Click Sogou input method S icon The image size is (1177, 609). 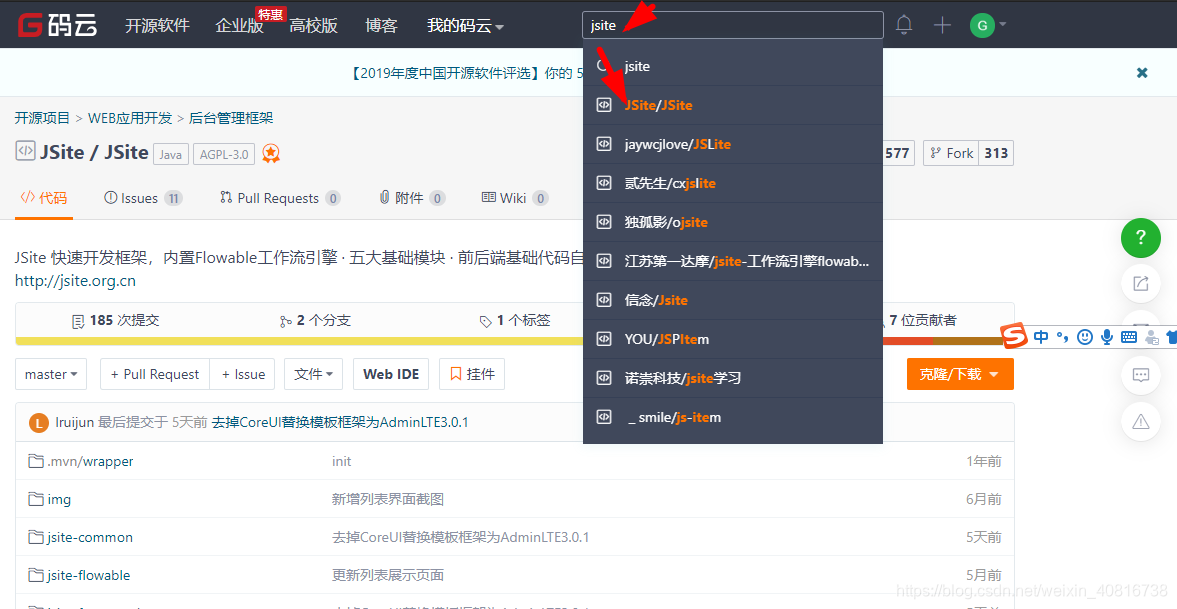[1014, 337]
